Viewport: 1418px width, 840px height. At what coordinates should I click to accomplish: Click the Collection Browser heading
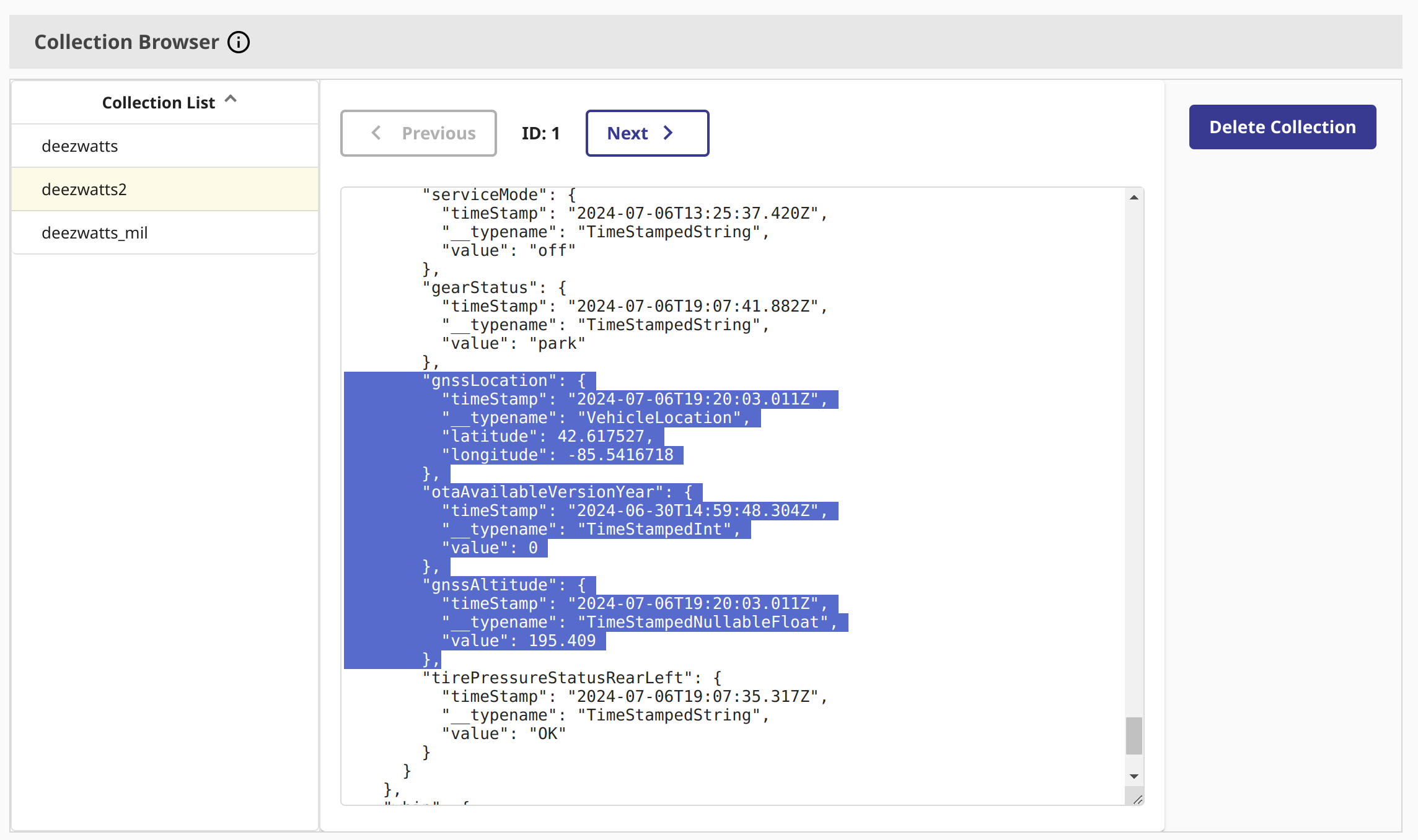coord(127,42)
